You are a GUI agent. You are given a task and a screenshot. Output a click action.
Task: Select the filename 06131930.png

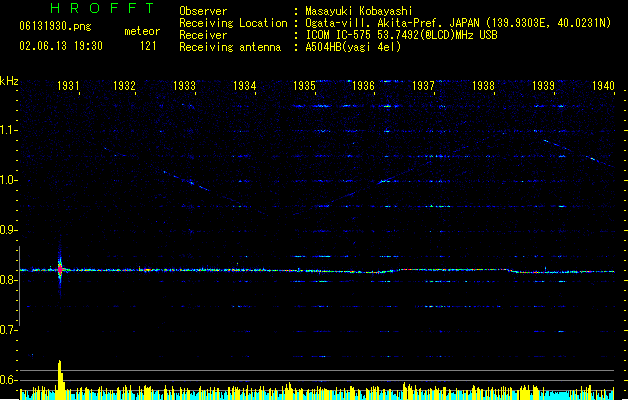pyautogui.click(x=55, y=26)
